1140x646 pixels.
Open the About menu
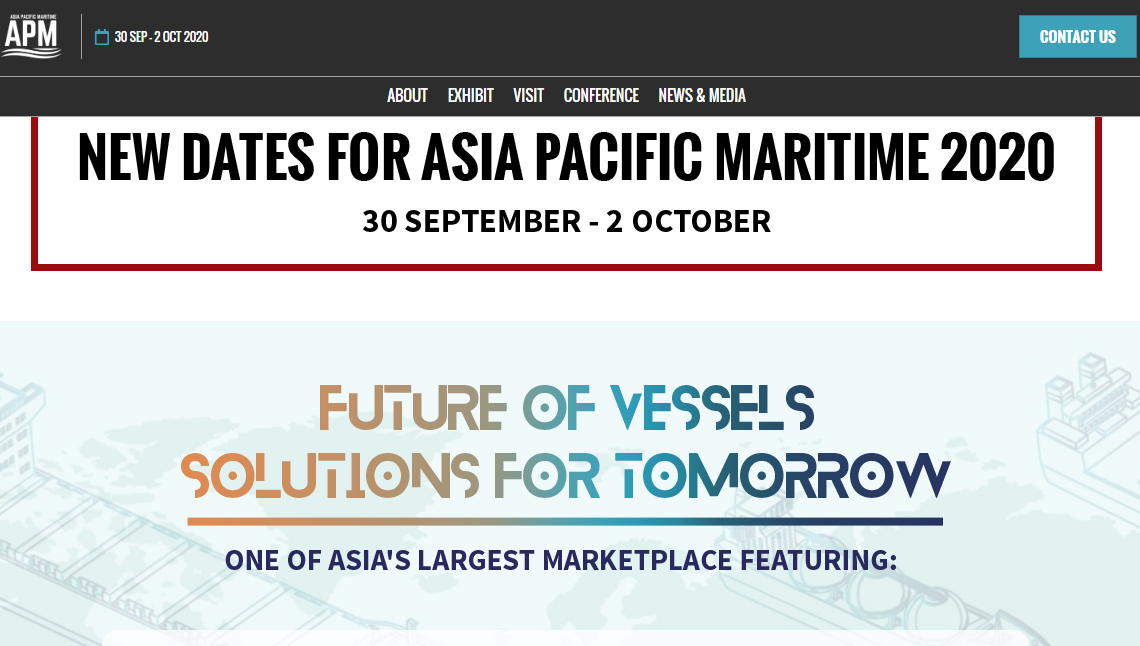coord(407,95)
